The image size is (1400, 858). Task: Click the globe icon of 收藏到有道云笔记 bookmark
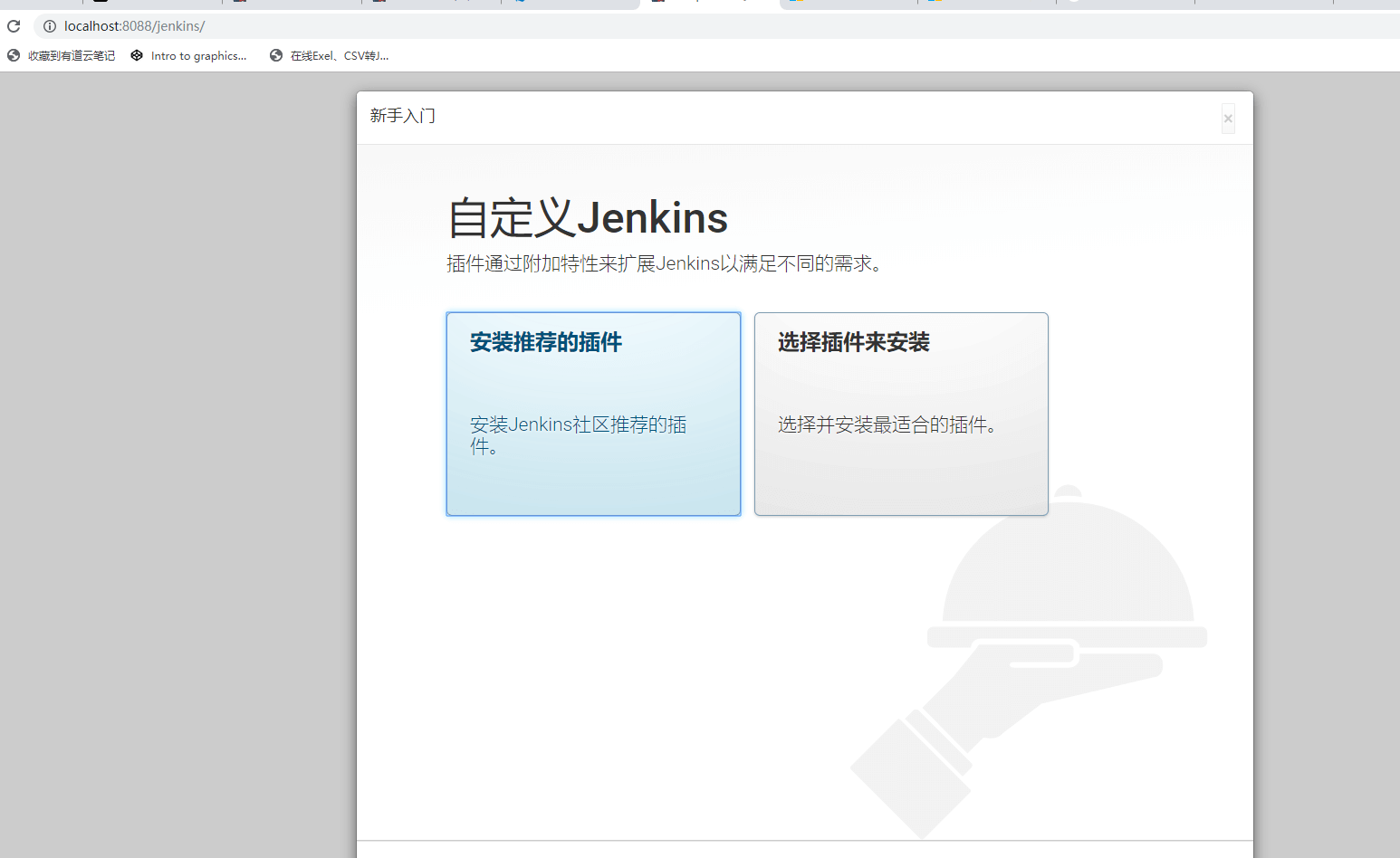coord(14,55)
